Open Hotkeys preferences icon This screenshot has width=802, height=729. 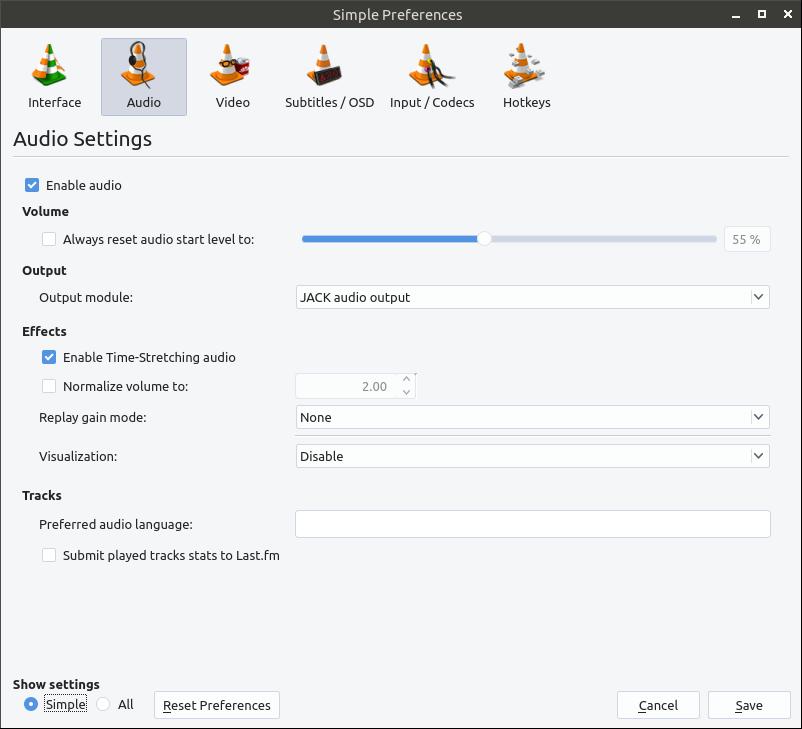tap(524, 65)
